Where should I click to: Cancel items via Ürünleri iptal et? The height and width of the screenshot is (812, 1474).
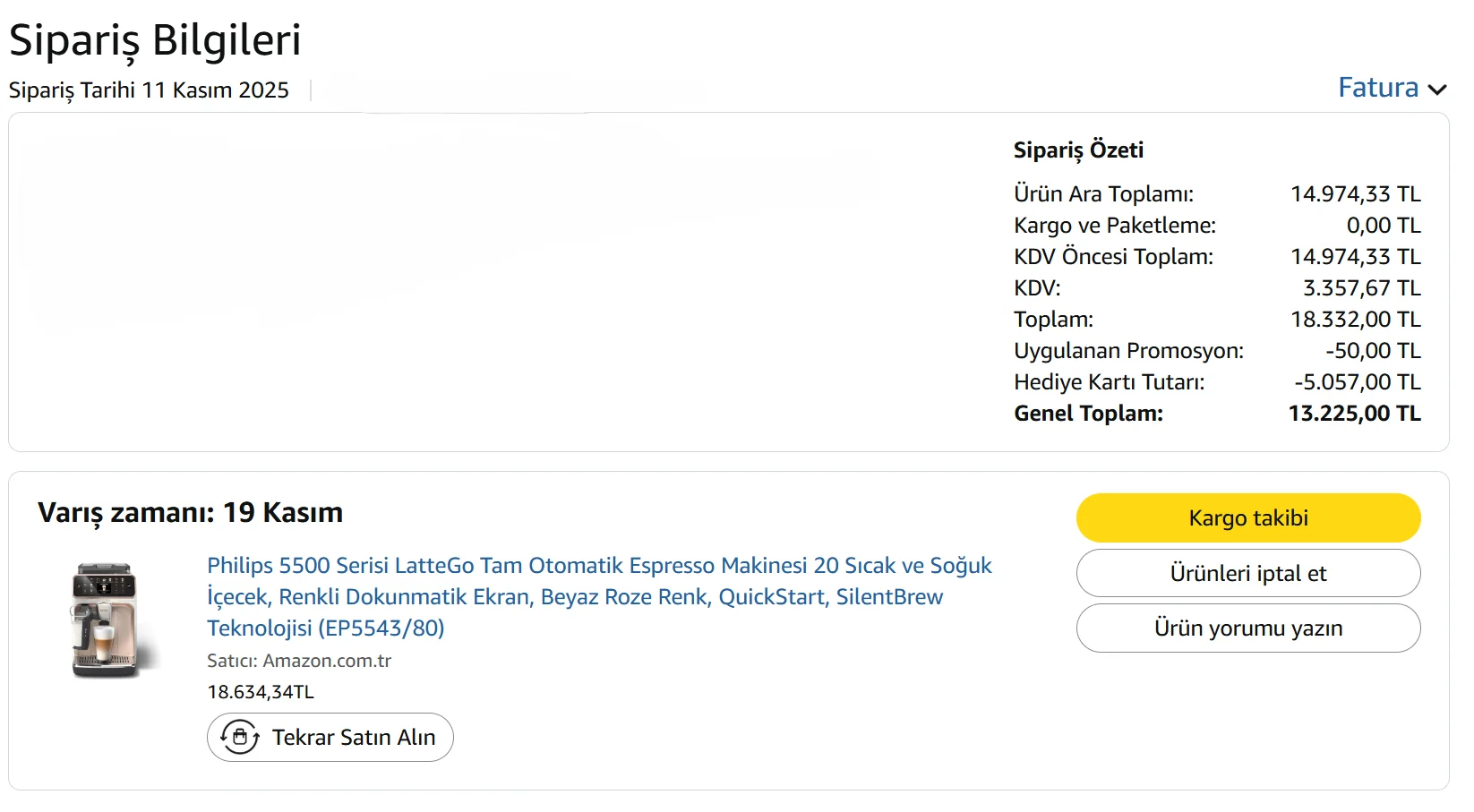point(1247,573)
